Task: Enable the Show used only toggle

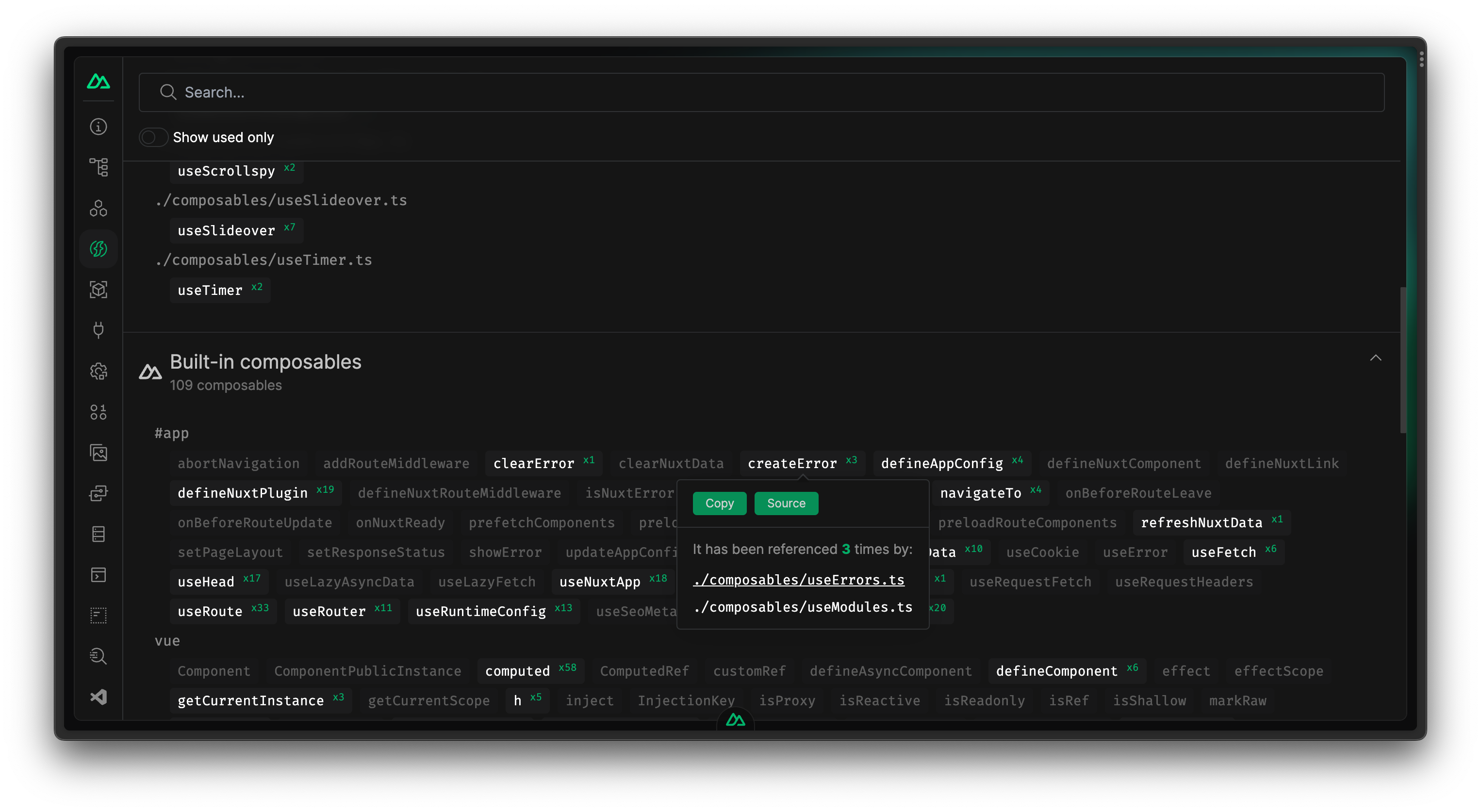Action: point(153,137)
